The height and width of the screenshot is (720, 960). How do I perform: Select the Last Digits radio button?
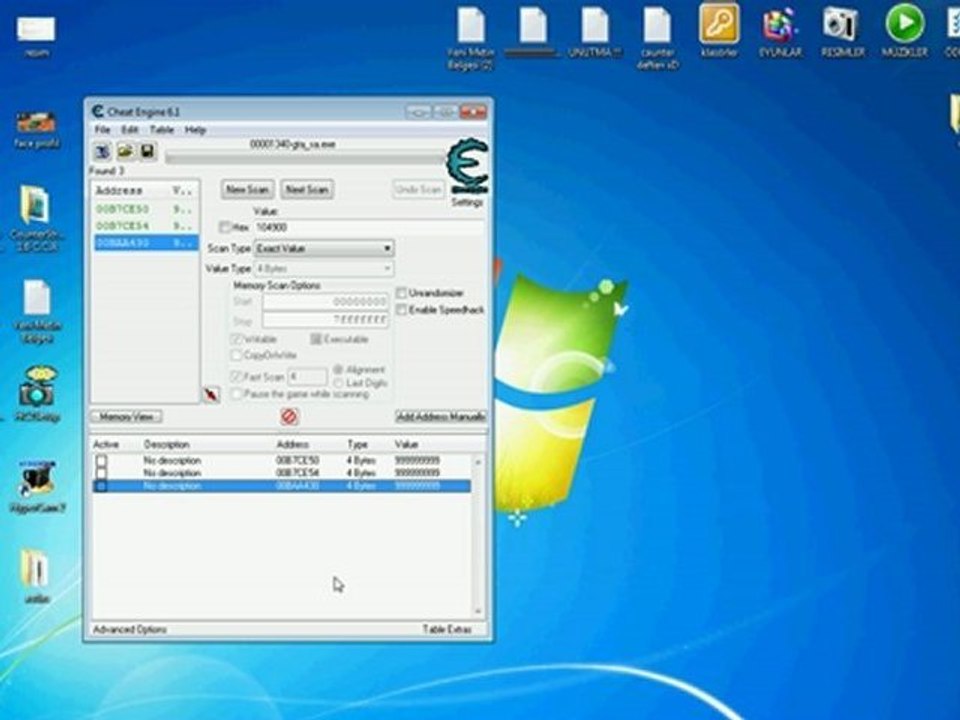pos(338,383)
